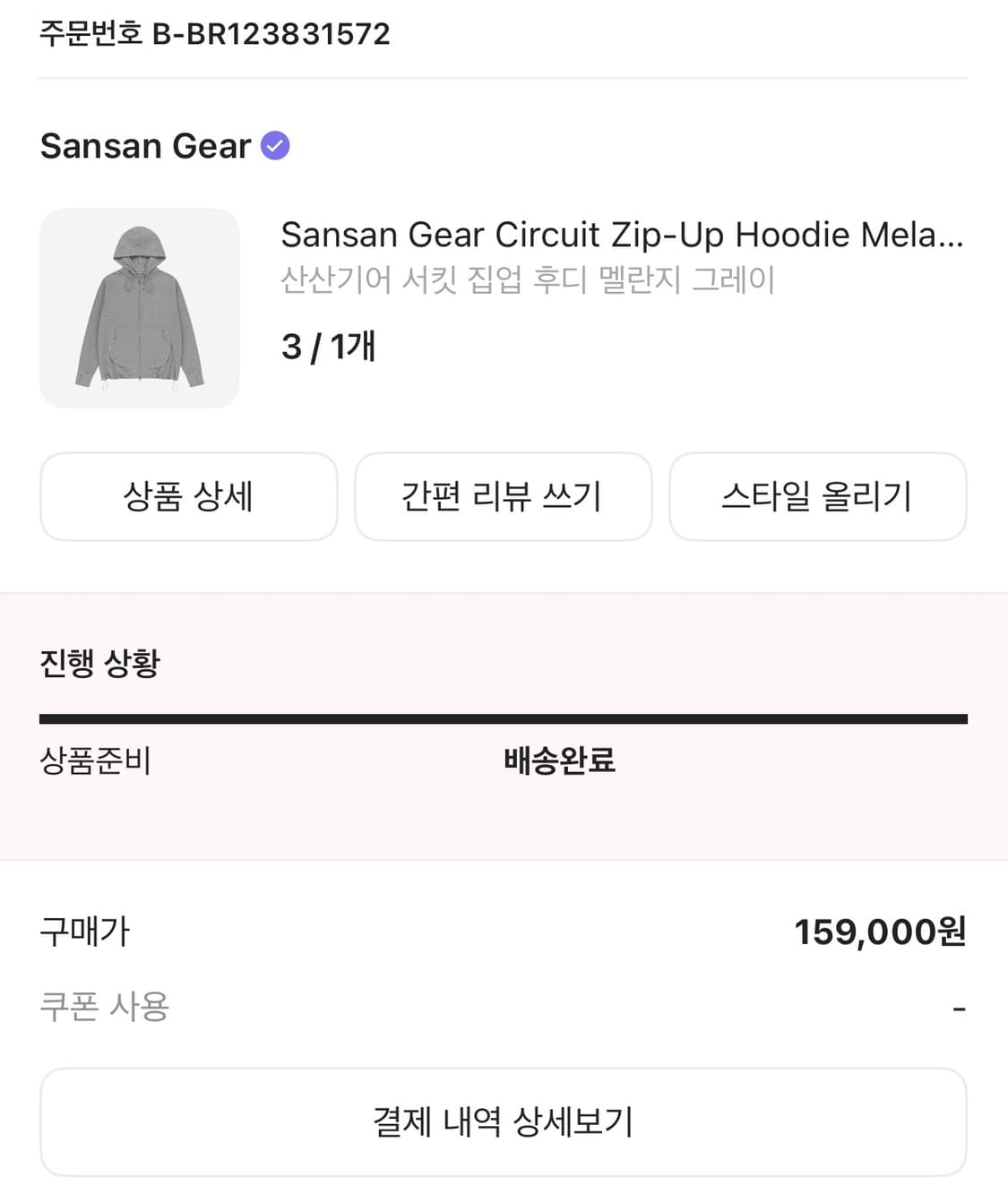Click the Korean product name 산산기어 서킷 집업 후디

(x=527, y=279)
